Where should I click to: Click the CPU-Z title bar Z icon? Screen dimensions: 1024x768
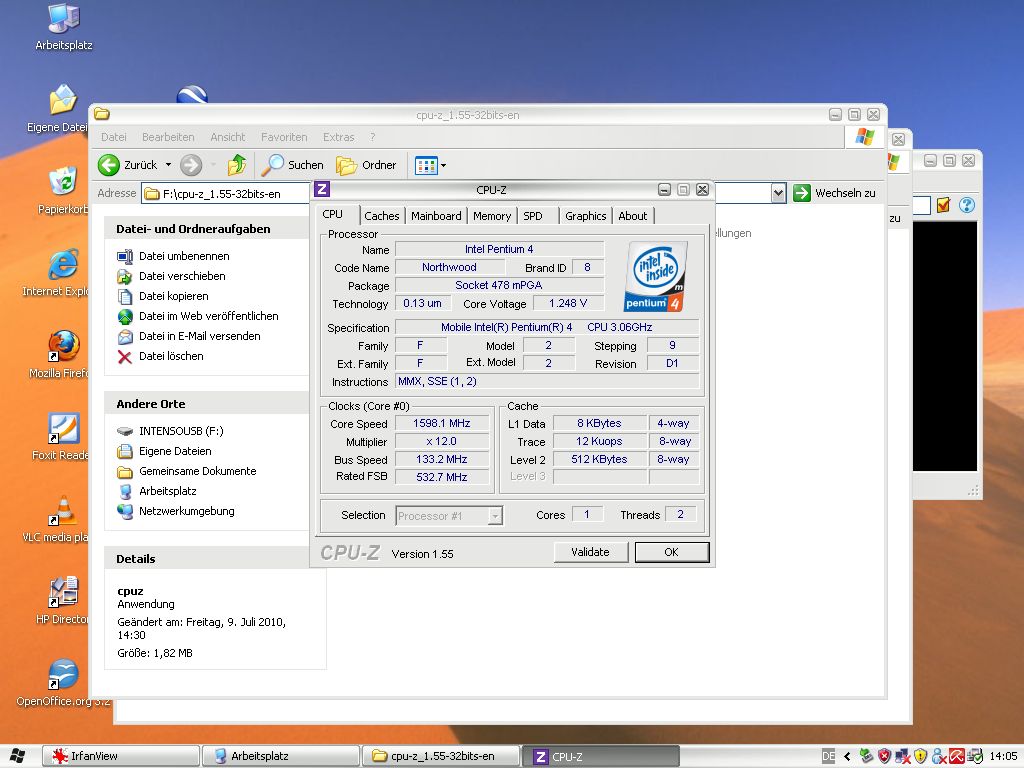(322, 189)
